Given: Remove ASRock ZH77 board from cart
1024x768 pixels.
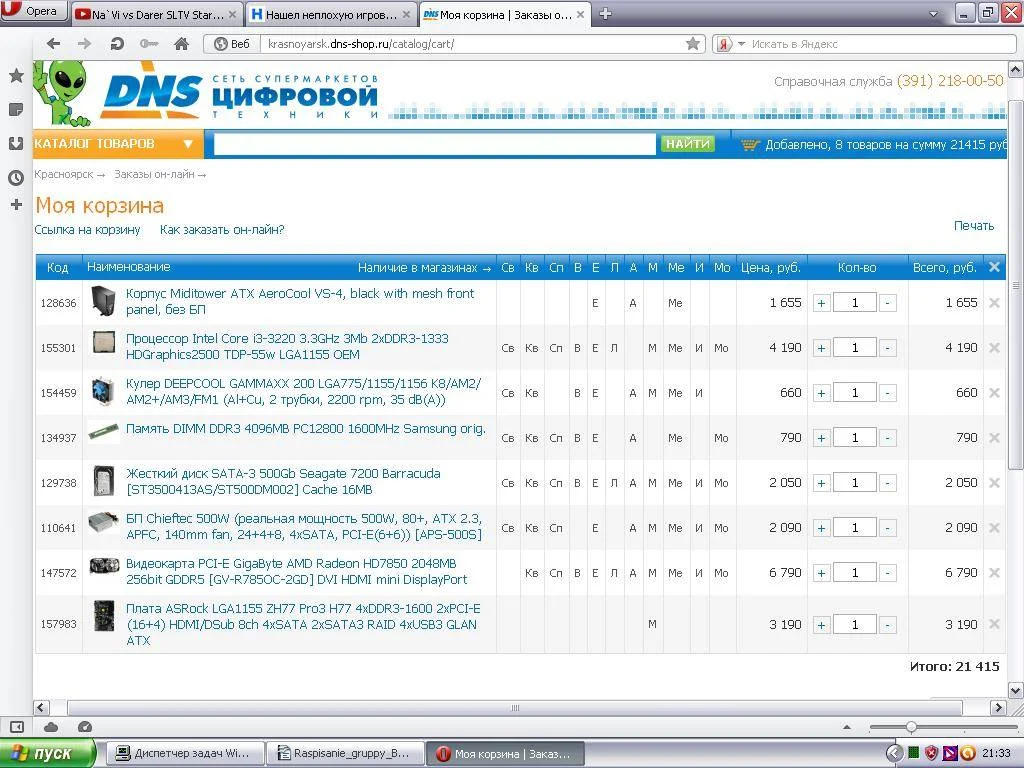Looking at the screenshot, I should 994,624.
